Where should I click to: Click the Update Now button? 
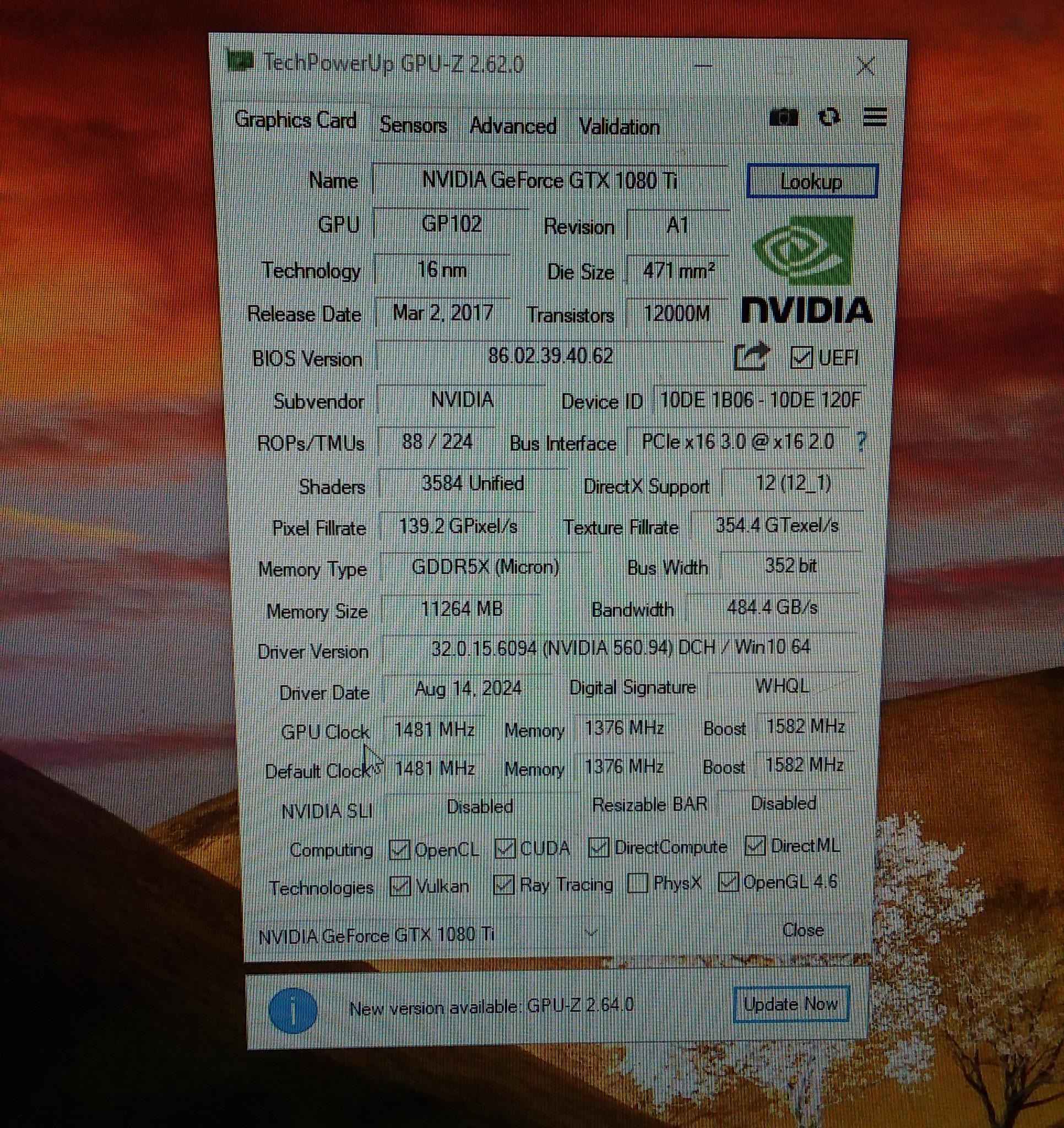tap(790, 1004)
